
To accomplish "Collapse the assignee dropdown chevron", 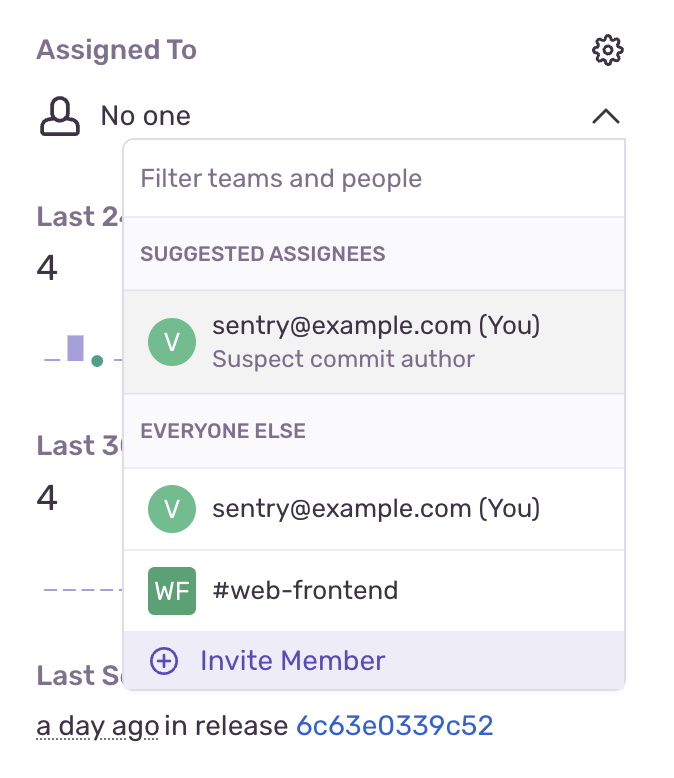I will pyautogui.click(x=605, y=117).
